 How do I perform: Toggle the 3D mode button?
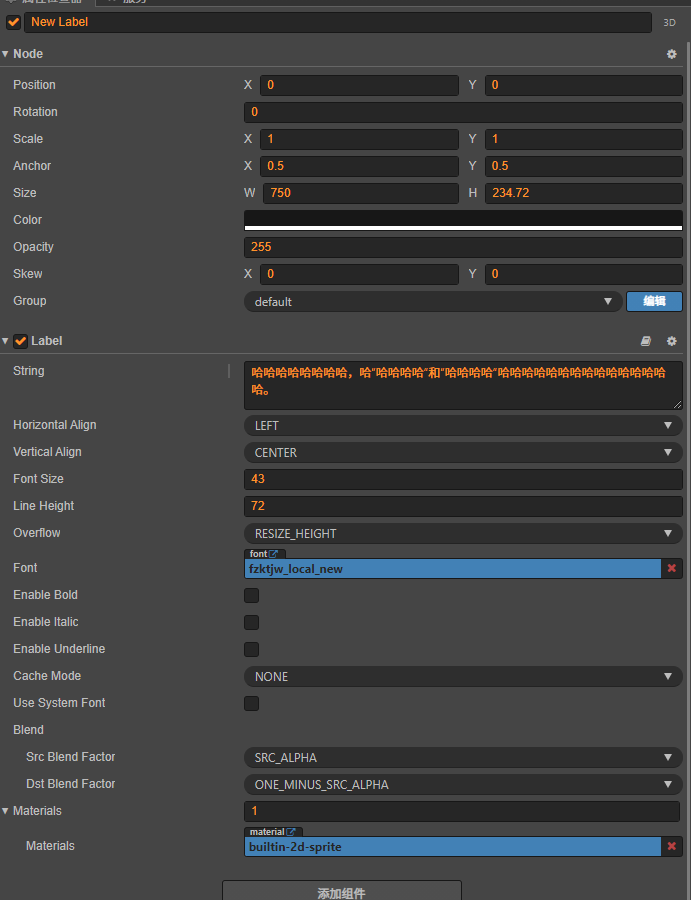[x=670, y=22]
